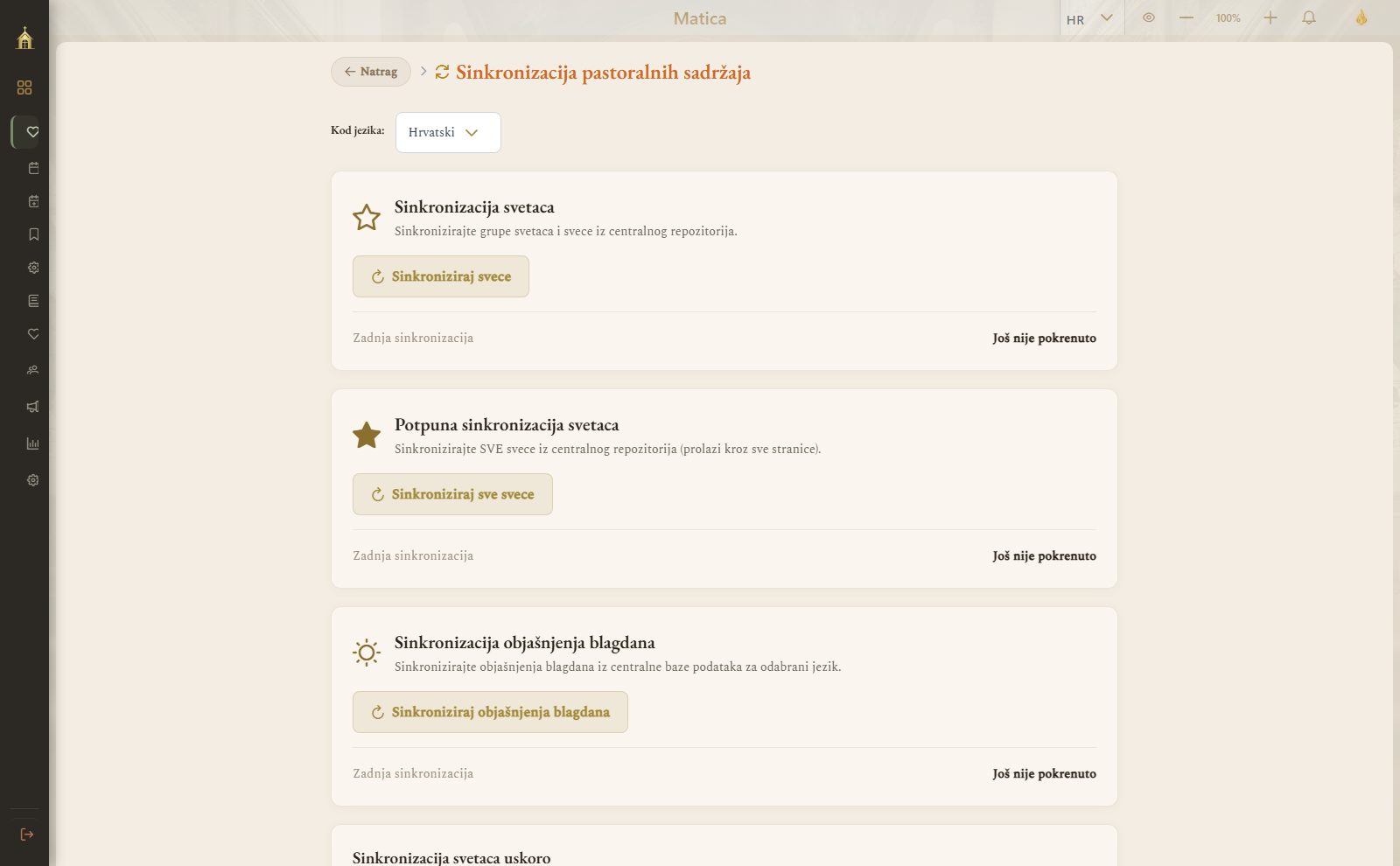Click the logout icon at sidebar bottom
Viewport: 1400px width, 866px height.
click(x=26, y=835)
